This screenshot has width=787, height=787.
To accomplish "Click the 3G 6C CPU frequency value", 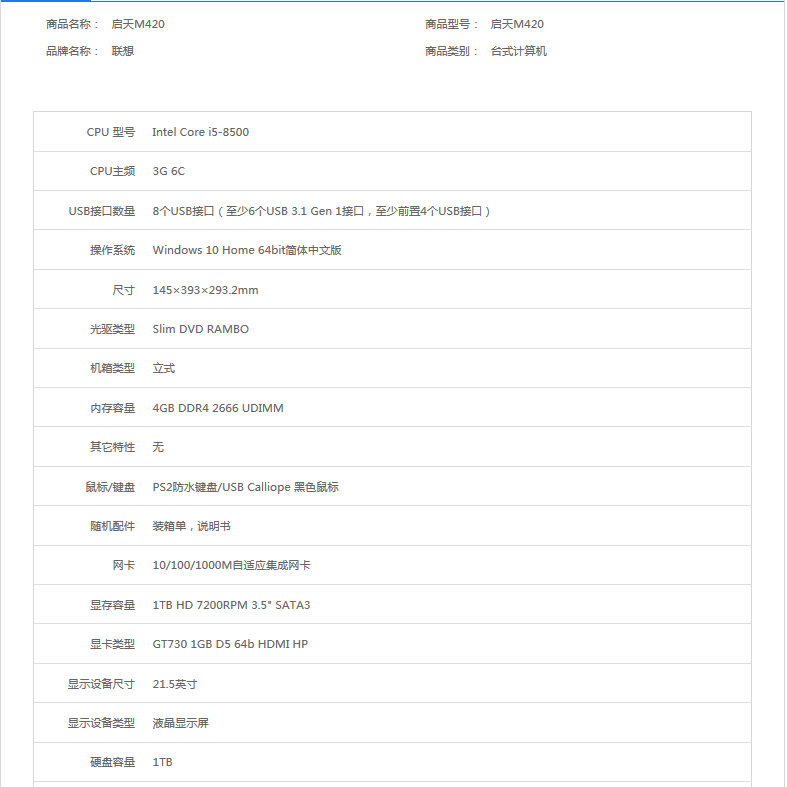I will (168, 171).
